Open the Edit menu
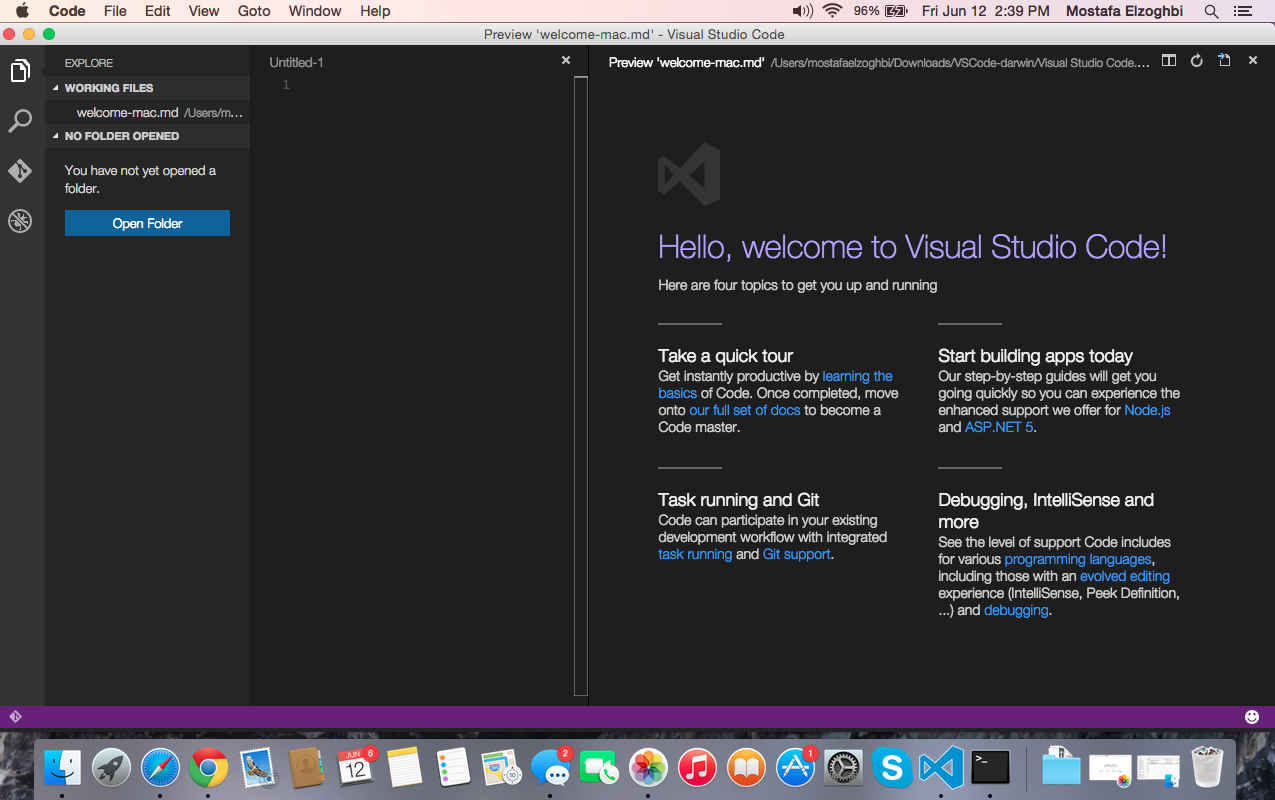 tap(157, 11)
